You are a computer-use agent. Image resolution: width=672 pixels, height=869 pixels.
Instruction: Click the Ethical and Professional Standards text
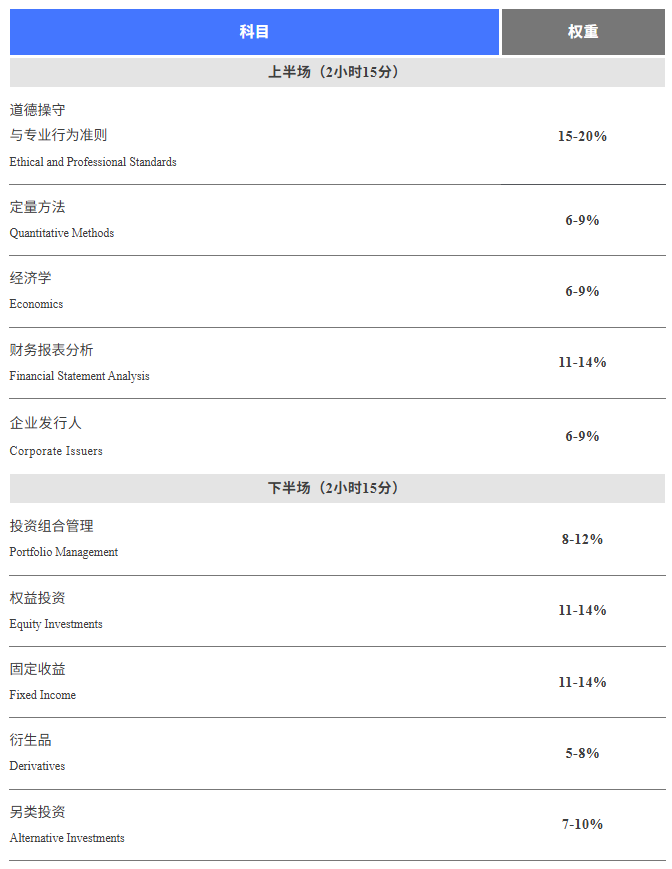pos(93,162)
